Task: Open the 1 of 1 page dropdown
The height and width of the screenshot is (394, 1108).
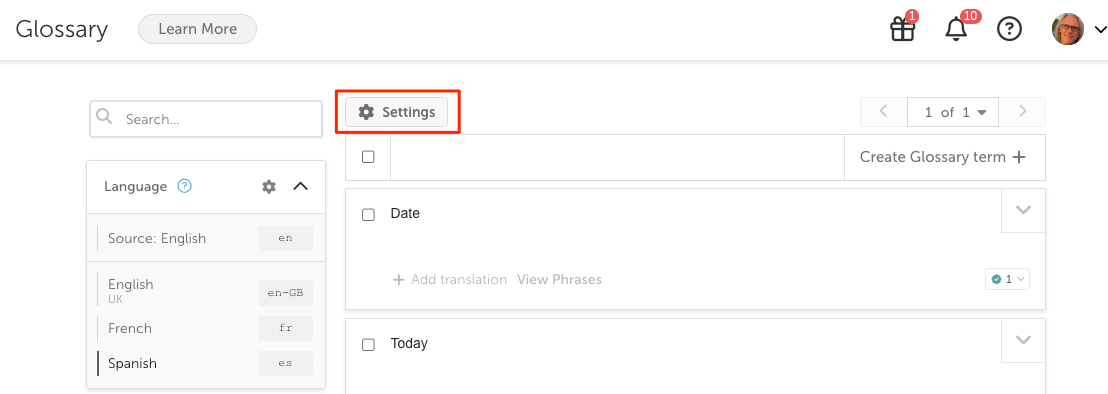Action: 953,112
